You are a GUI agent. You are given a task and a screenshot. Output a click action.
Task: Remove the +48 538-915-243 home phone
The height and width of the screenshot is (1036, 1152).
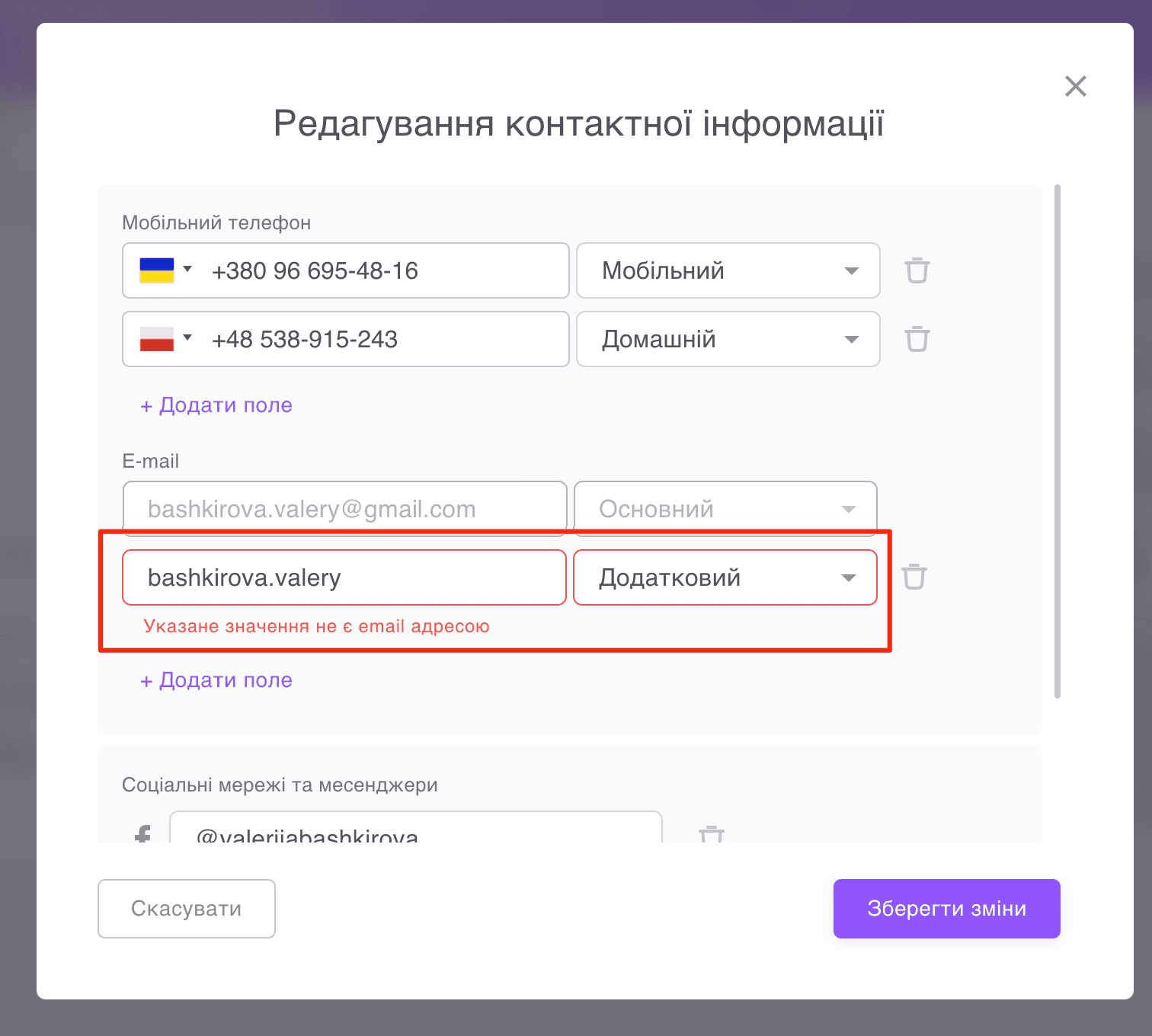pos(917,339)
